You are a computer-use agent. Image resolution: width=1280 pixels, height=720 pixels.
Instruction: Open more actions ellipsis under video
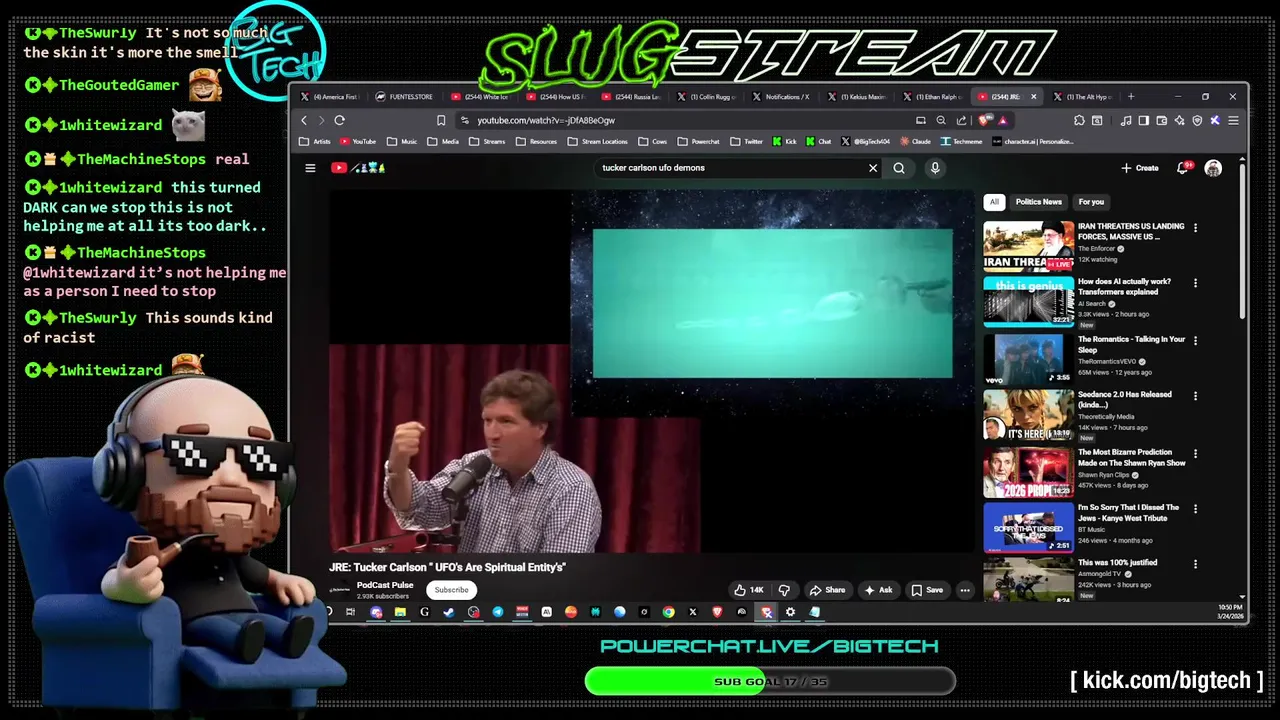tap(965, 590)
